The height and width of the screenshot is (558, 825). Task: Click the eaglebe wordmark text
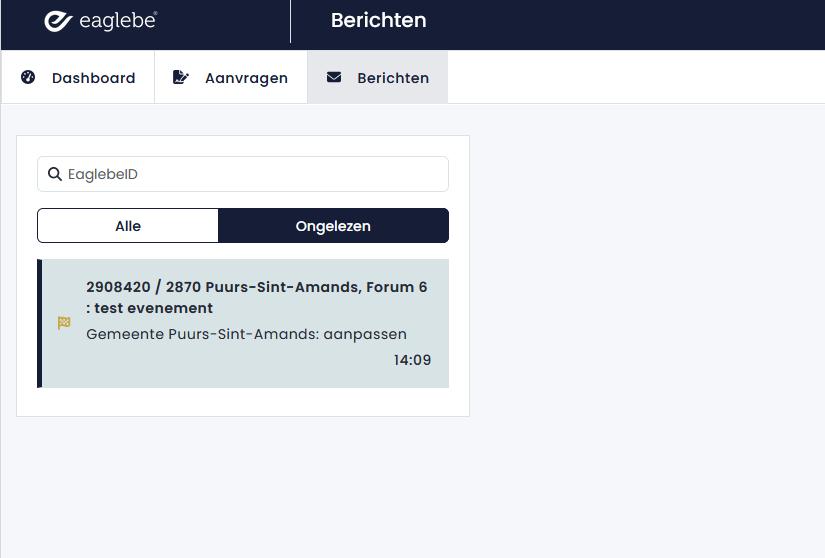tap(117, 21)
